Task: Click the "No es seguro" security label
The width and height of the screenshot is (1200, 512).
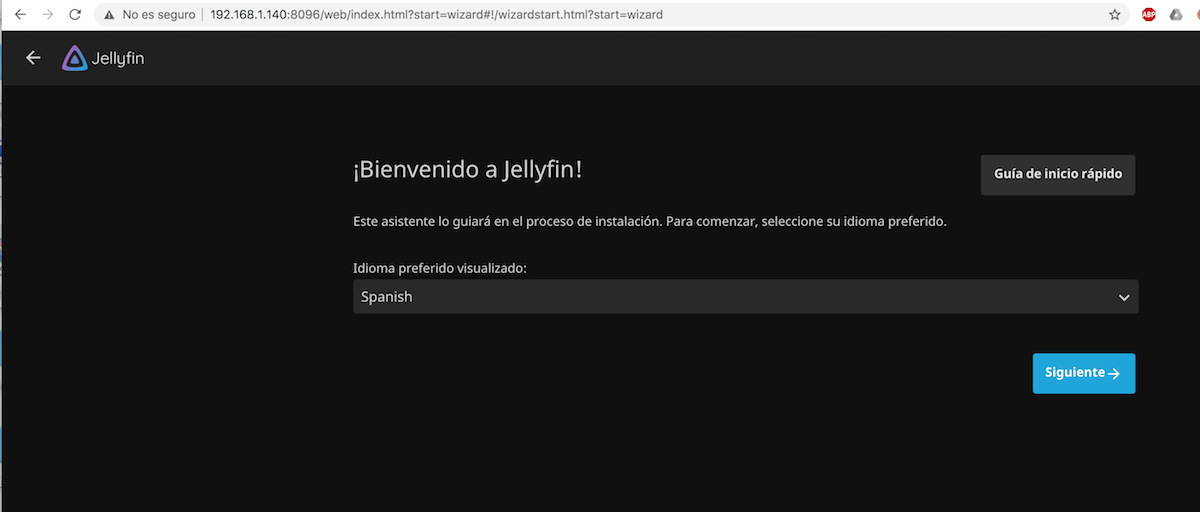Action: point(159,15)
